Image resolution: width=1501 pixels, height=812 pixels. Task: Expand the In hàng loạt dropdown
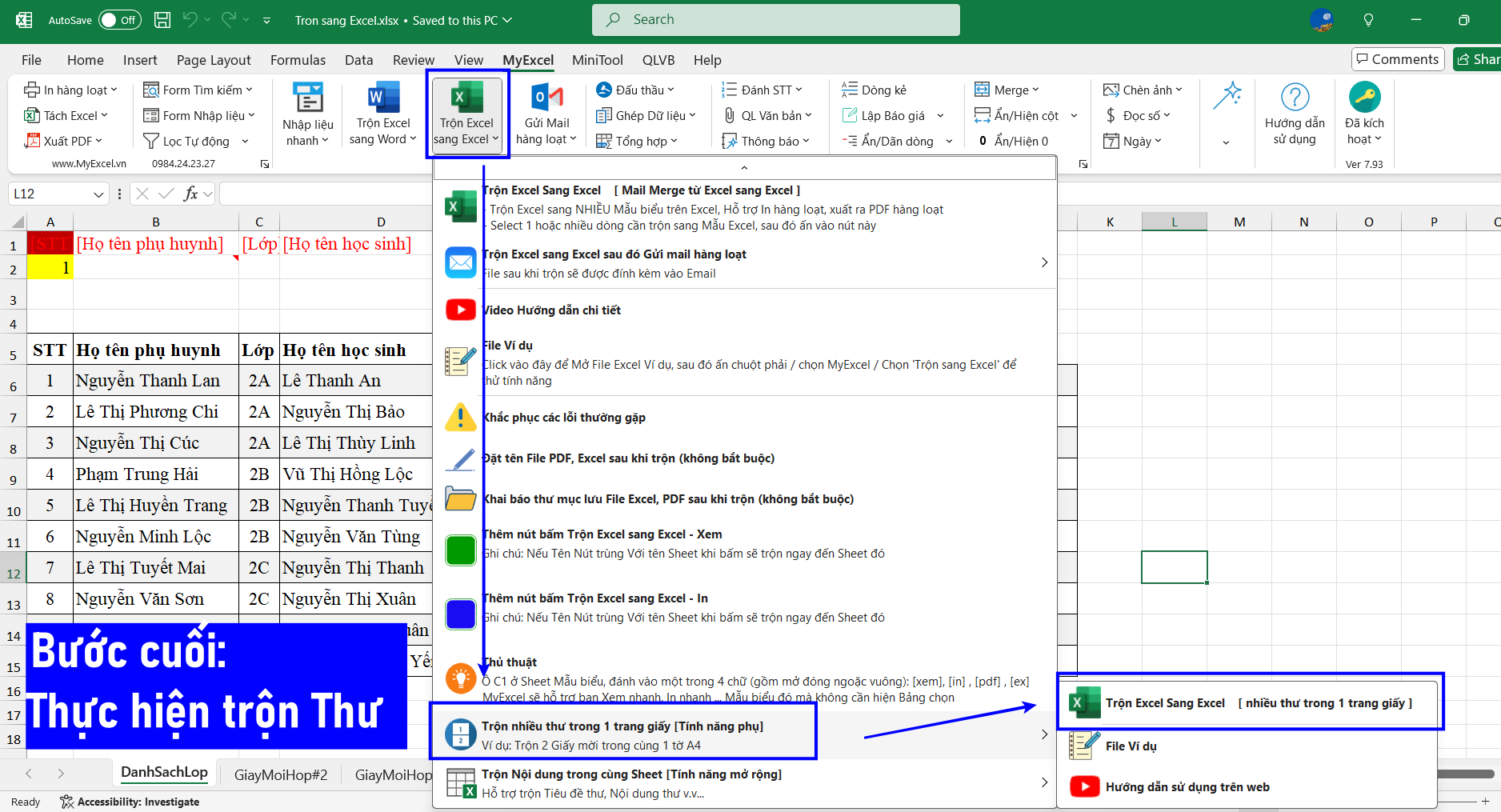click(72, 90)
